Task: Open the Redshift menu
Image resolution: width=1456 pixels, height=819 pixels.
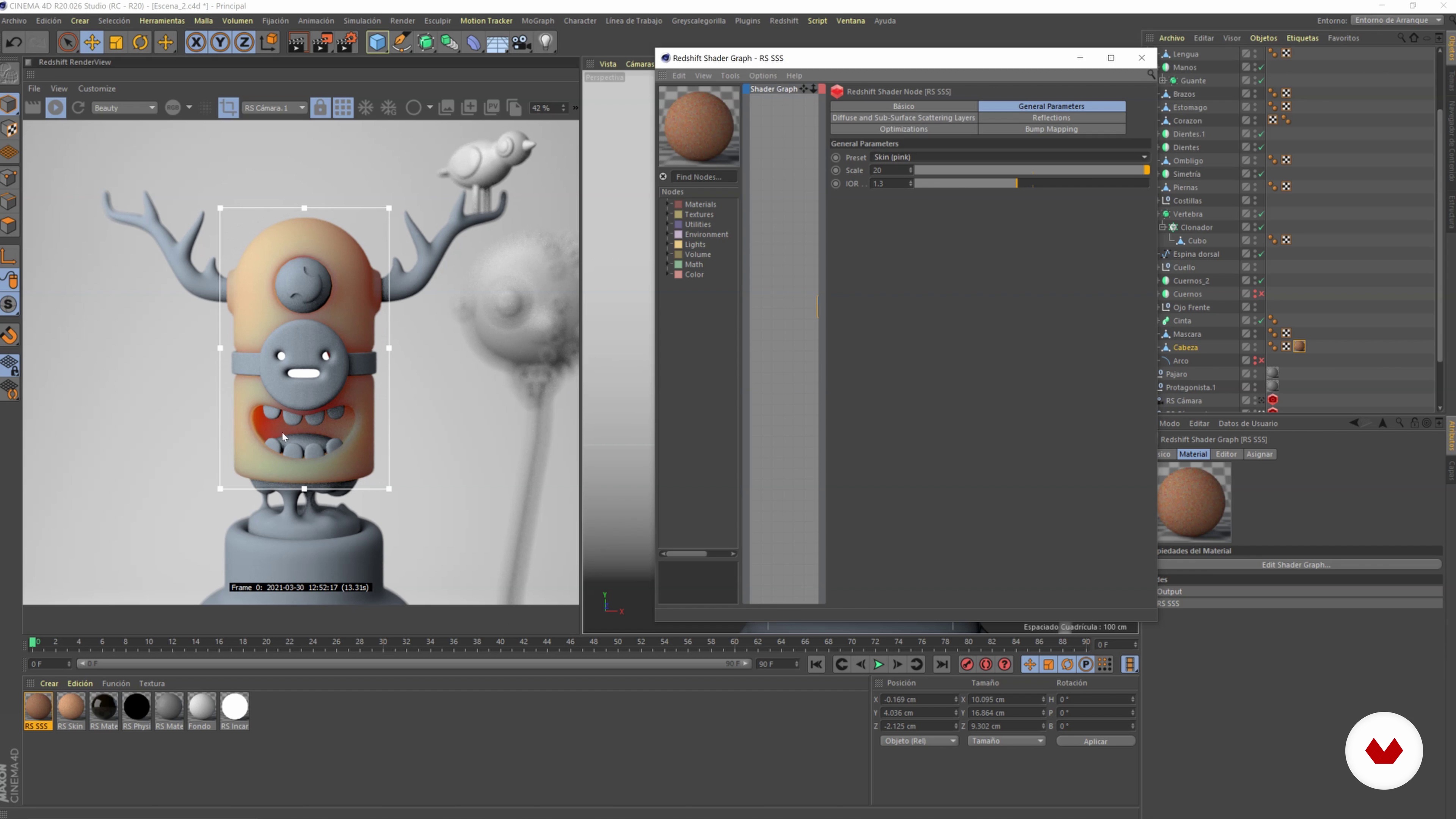Action: 784,21
